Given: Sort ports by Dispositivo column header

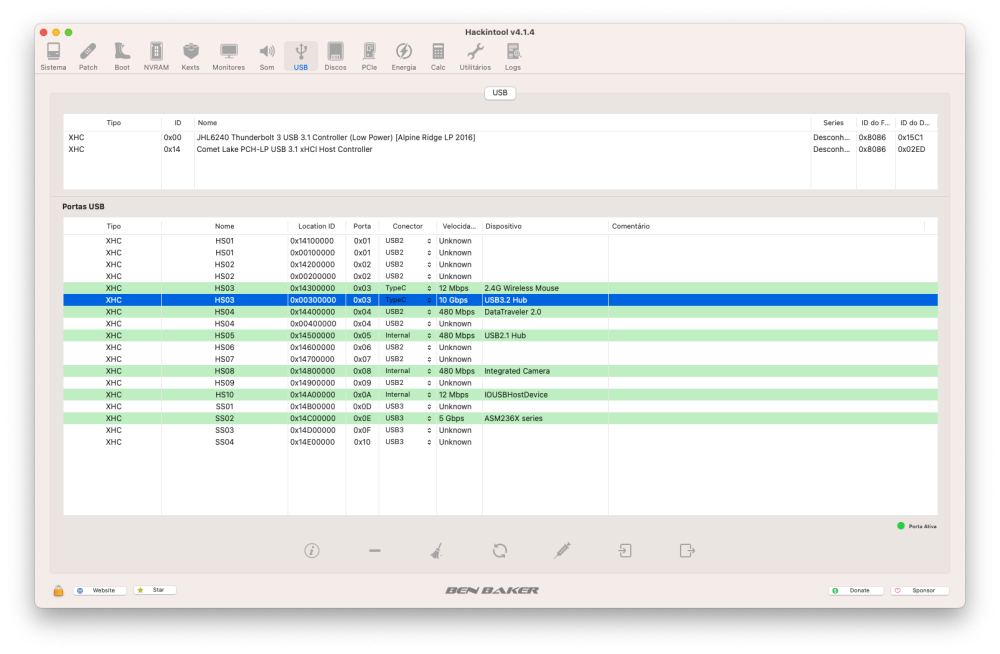Looking at the screenshot, I should click(545, 227).
